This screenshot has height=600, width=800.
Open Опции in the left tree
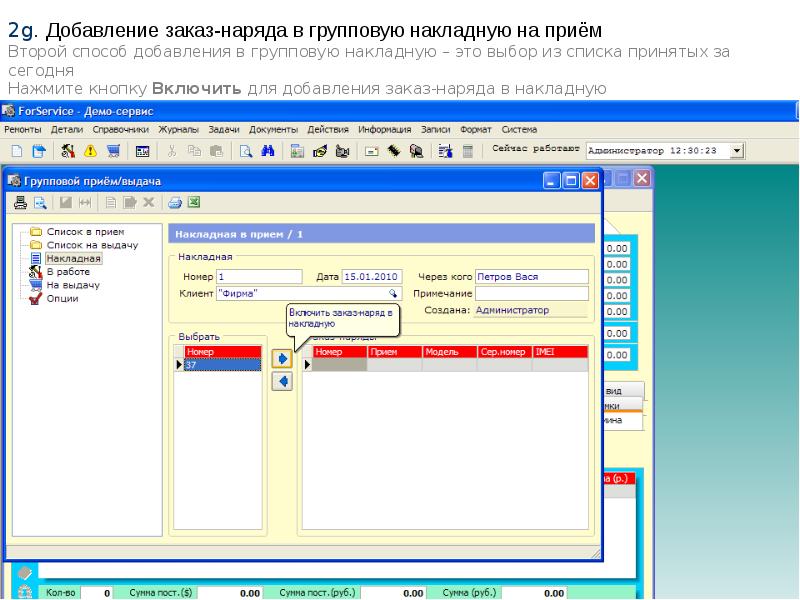click(62, 298)
